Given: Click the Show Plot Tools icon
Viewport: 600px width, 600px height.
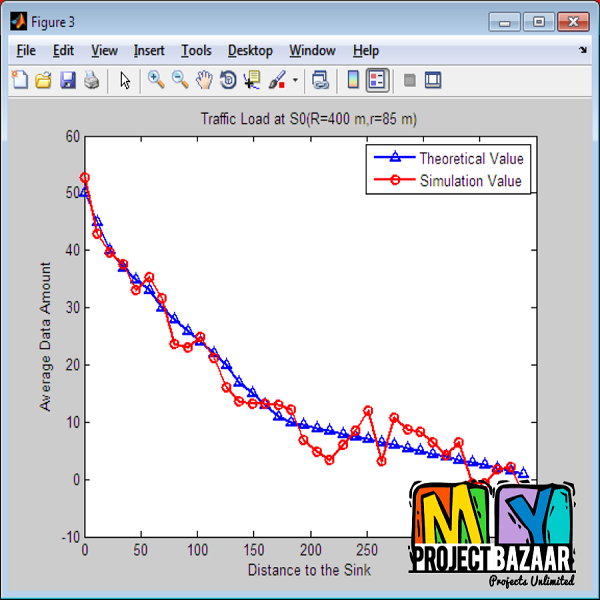Looking at the screenshot, I should point(433,80).
